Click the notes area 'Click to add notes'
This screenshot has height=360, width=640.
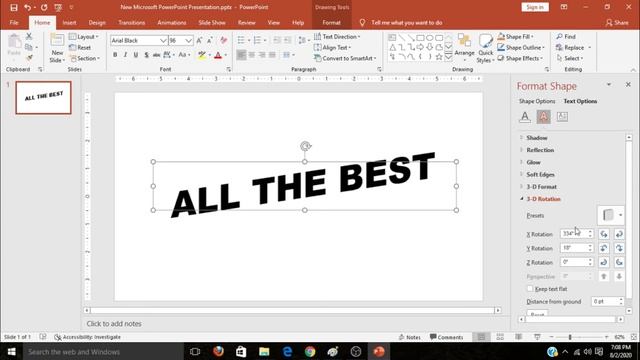point(114,324)
